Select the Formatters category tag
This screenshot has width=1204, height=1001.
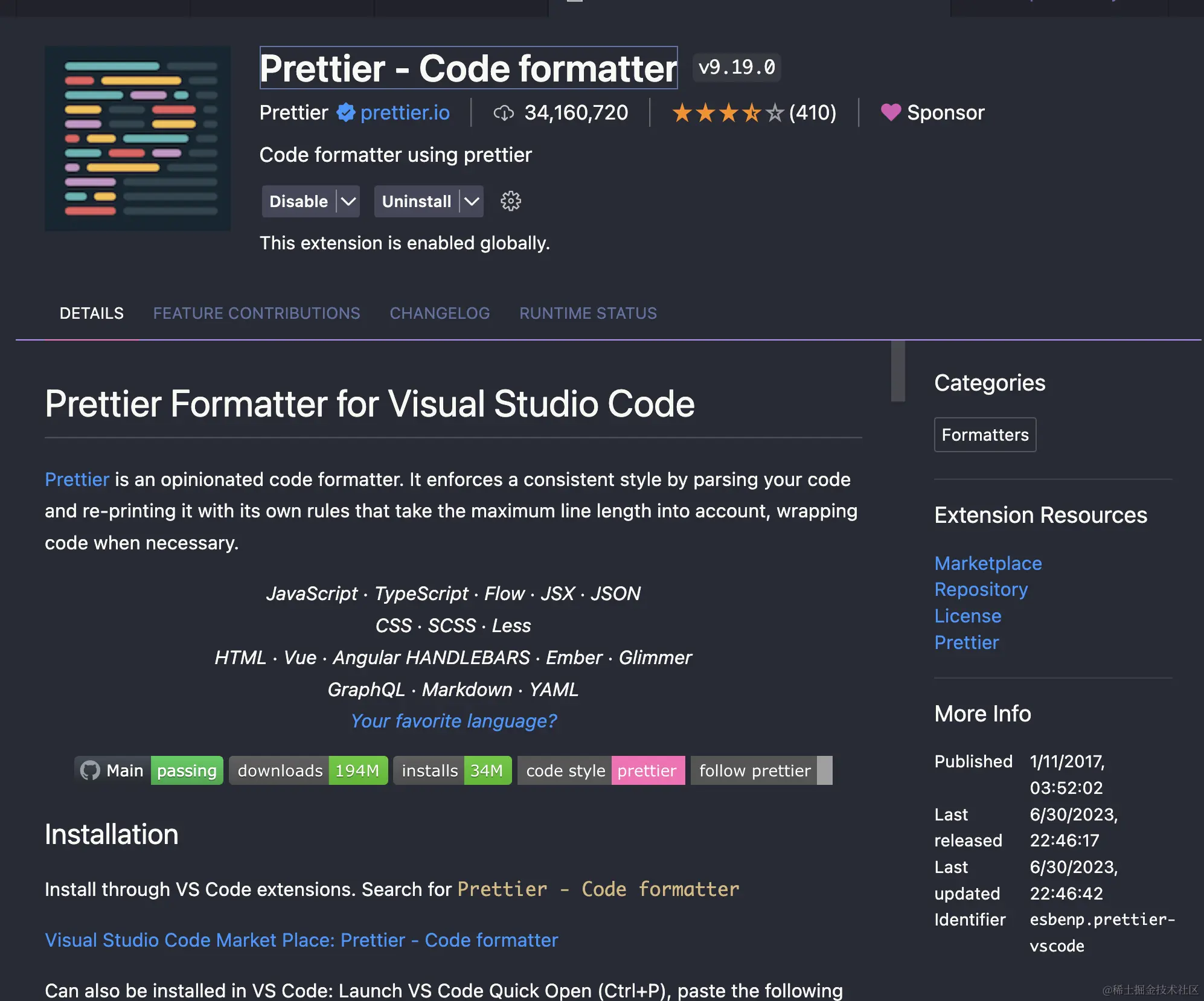point(985,435)
